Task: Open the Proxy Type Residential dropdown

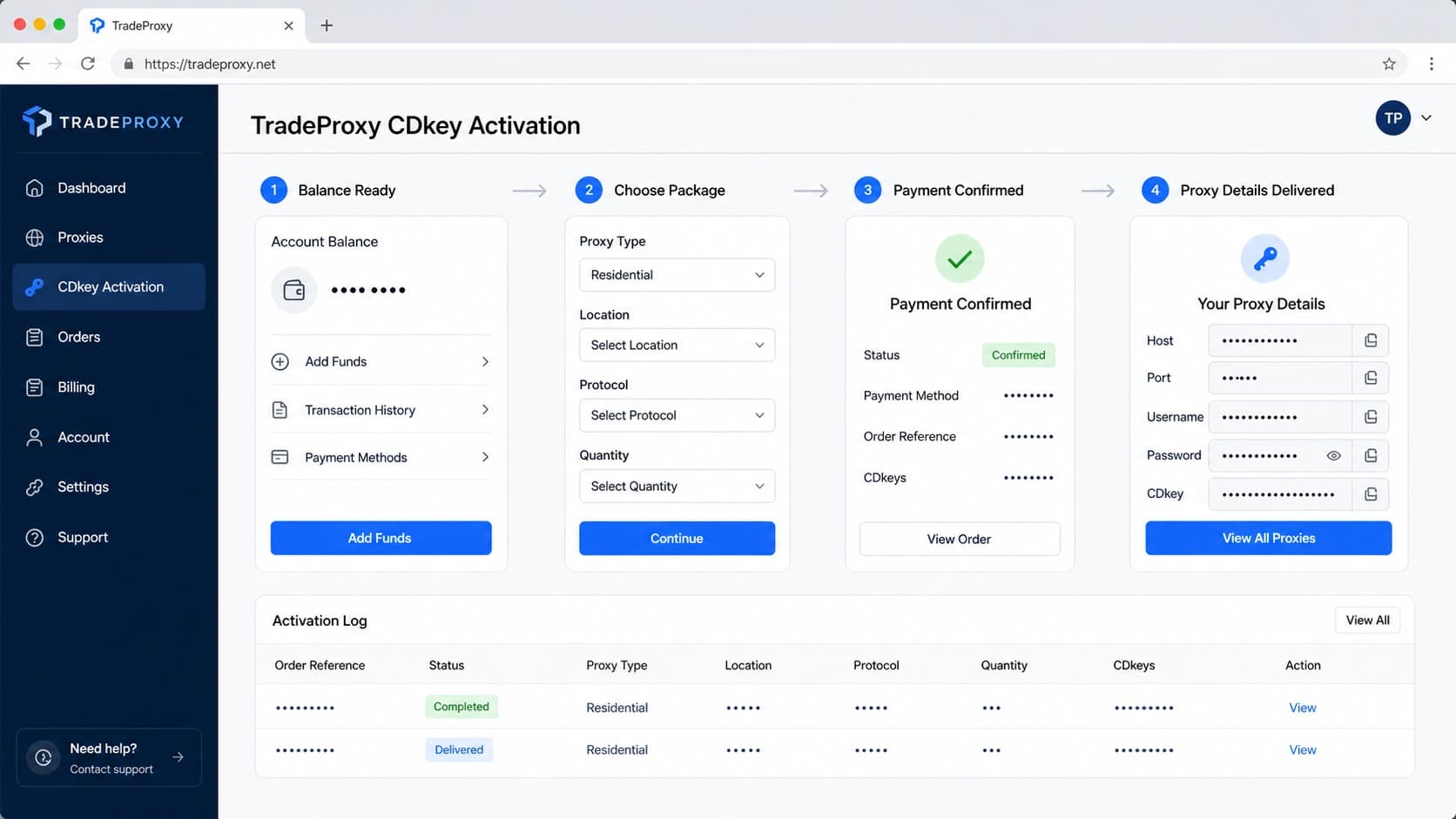Action: pyautogui.click(x=677, y=275)
